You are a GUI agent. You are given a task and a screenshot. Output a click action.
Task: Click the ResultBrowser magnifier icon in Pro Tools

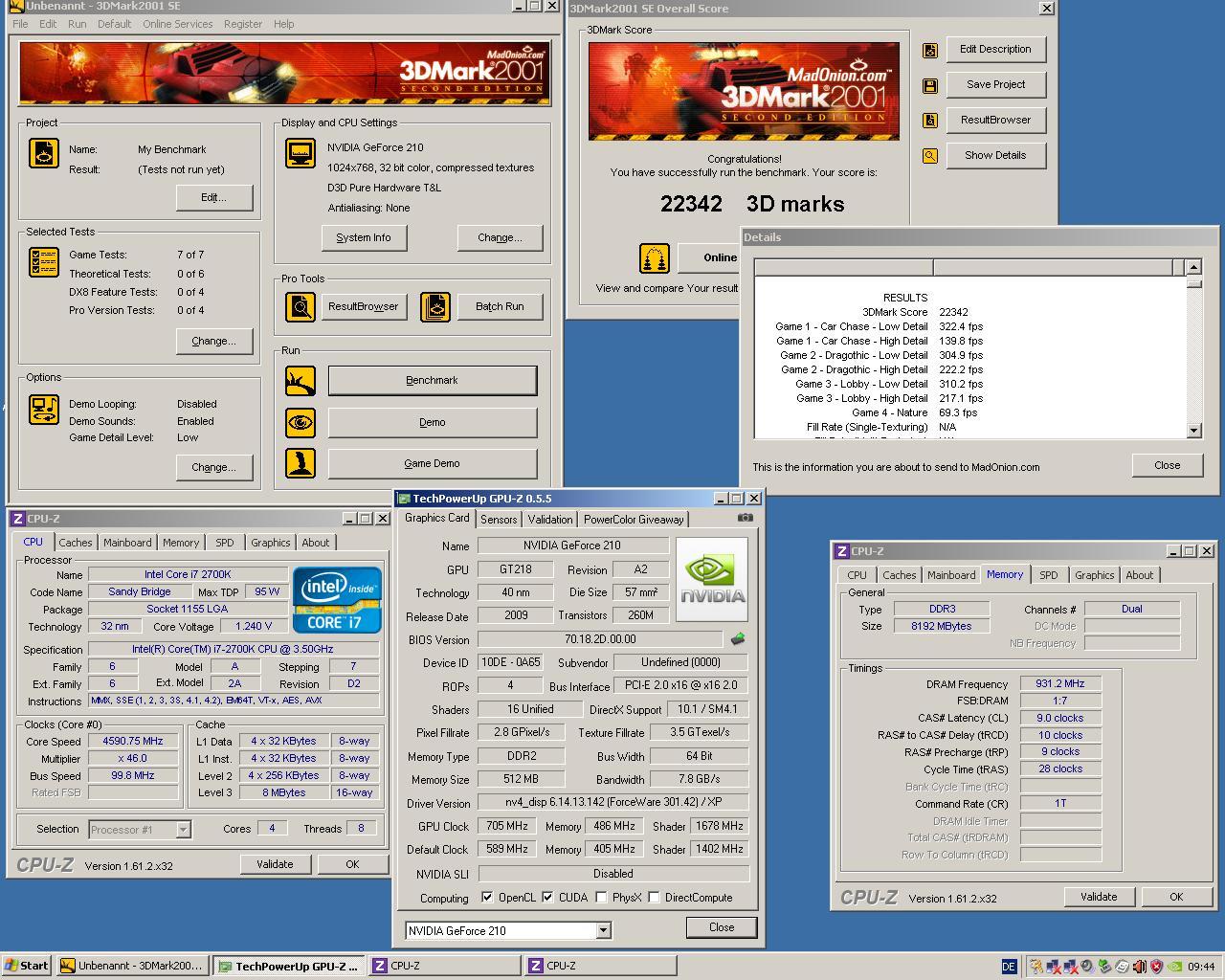point(301,306)
